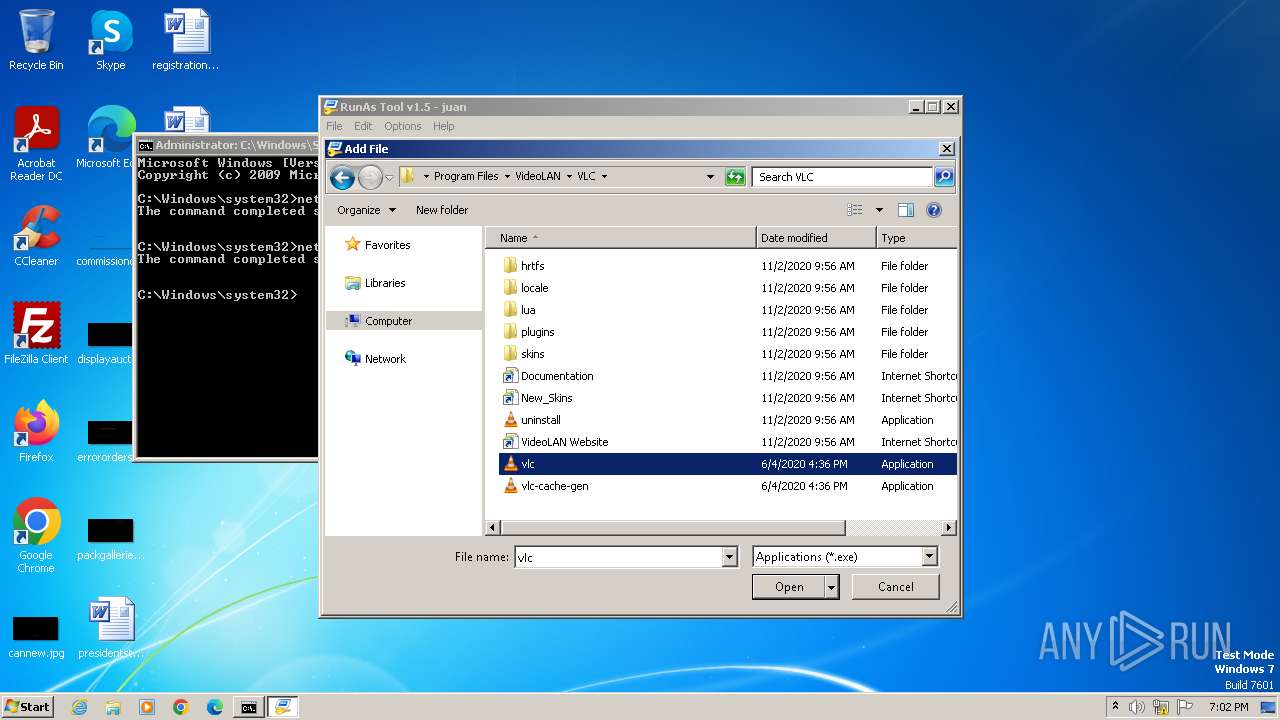Open the recent pages dropdown beside Forward
This screenshot has width=1280, height=720.
(389, 177)
